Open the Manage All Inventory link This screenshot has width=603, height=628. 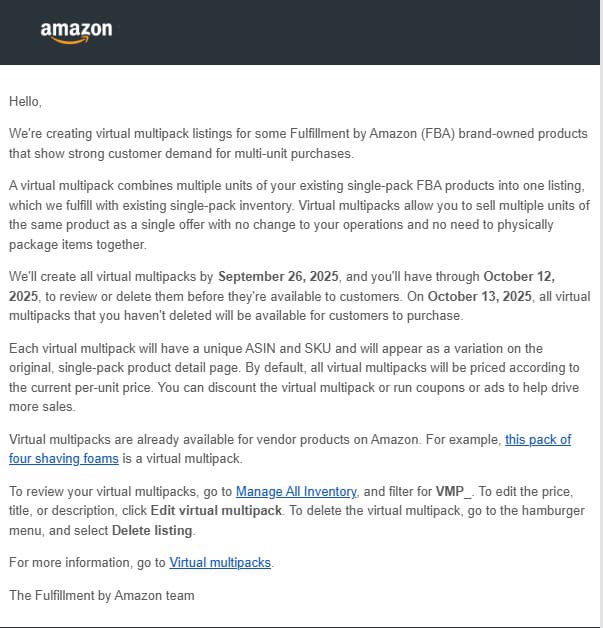(x=296, y=491)
